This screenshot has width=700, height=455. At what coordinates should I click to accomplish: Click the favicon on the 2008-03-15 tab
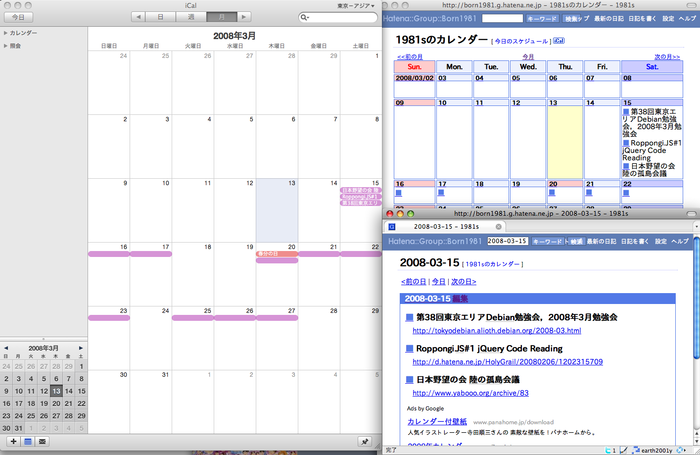click(392, 227)
